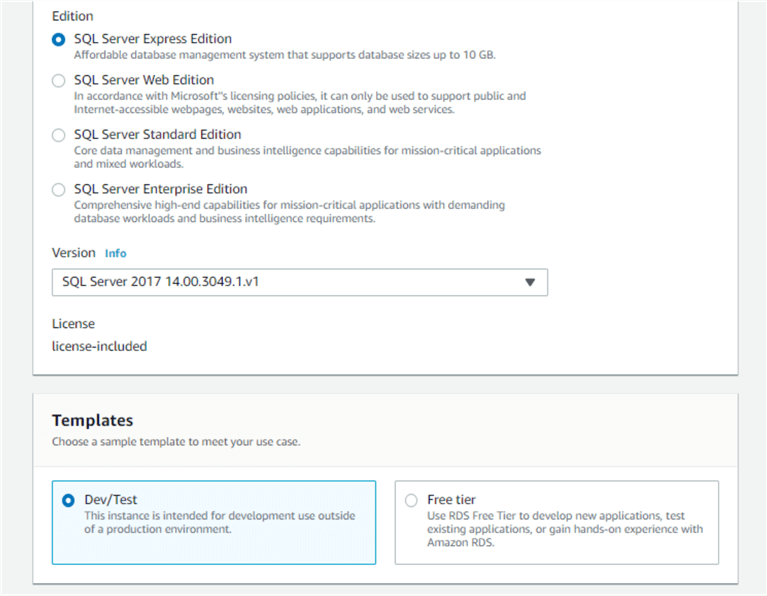
Task: Click the "license-included" text
Action: pyautogui.click(x=99, y=346)
